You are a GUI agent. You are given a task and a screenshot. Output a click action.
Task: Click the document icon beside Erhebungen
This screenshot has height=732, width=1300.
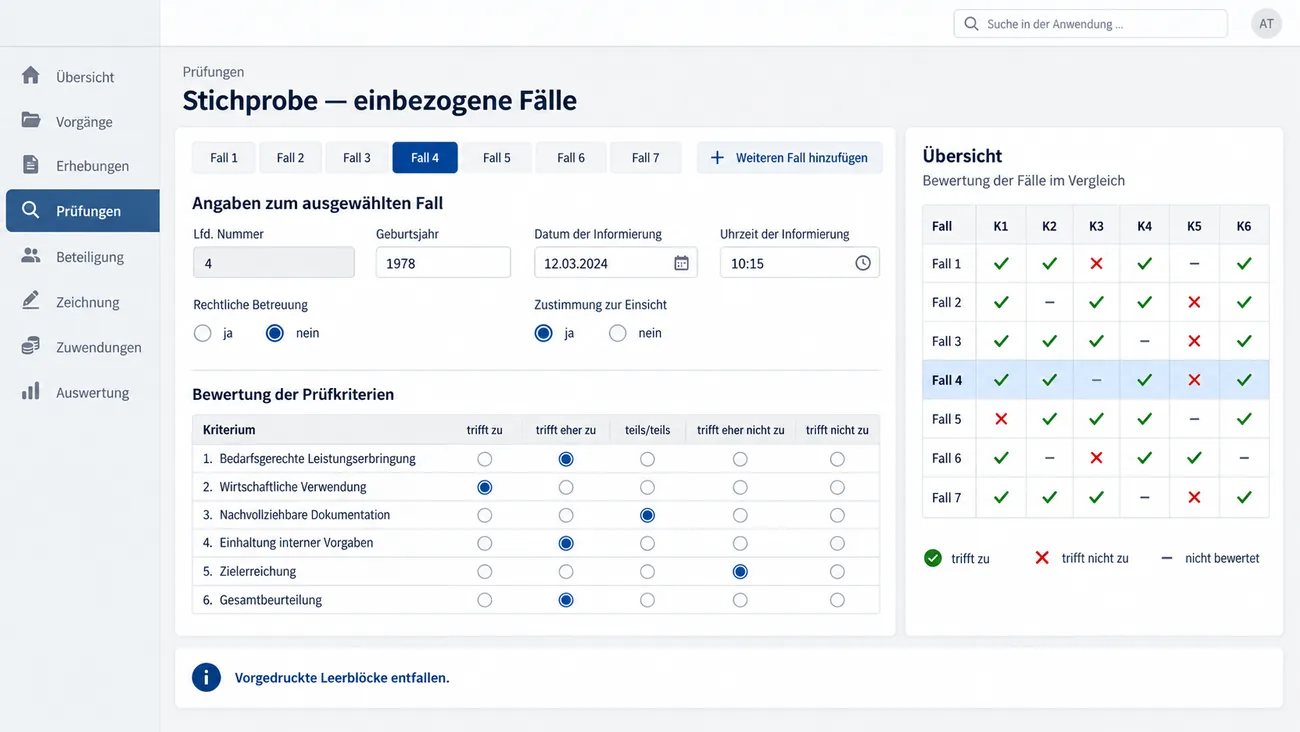pyautogui.click(x=31, y=165)
